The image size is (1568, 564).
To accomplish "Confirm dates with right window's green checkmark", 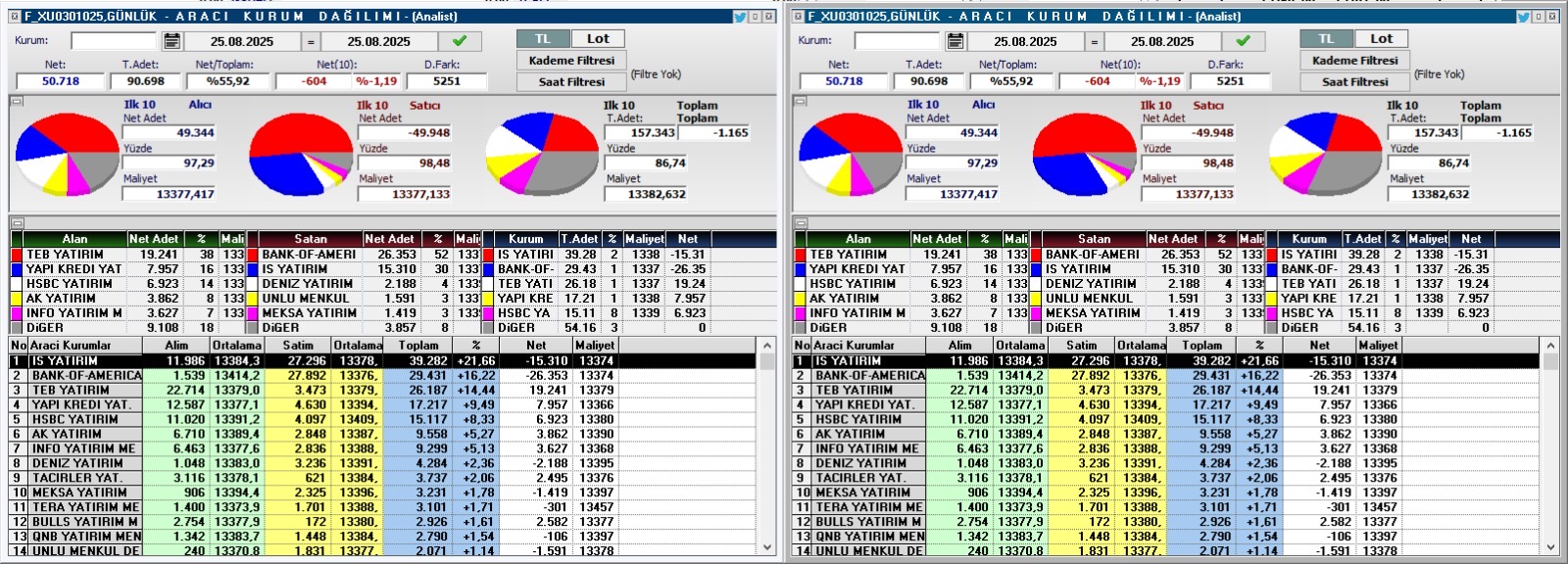I will pyautogui.click(x=1244, y=41).
